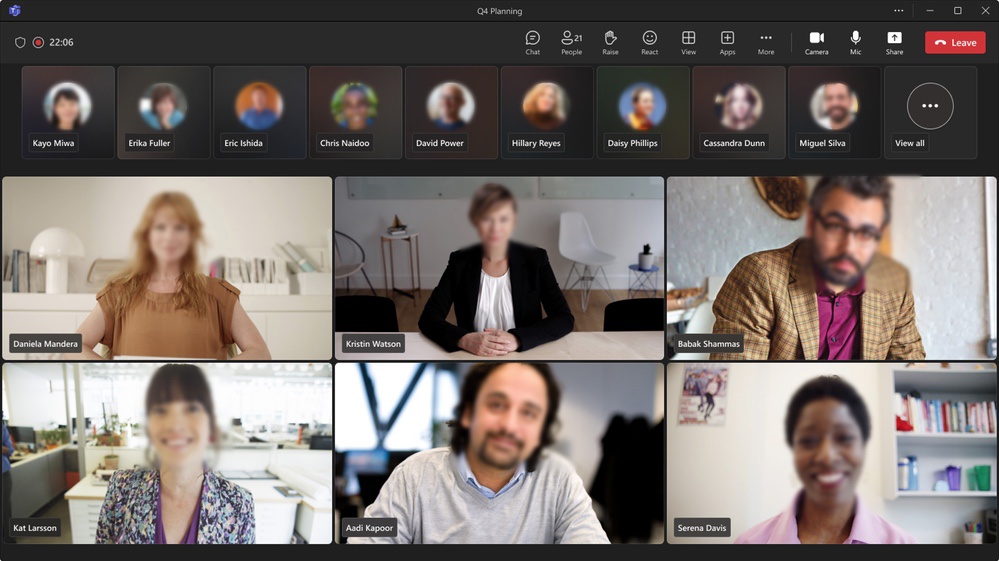The image size is (999, 561).
Task: Click Babak Shammas's video feed
Action: coord(831,268)
